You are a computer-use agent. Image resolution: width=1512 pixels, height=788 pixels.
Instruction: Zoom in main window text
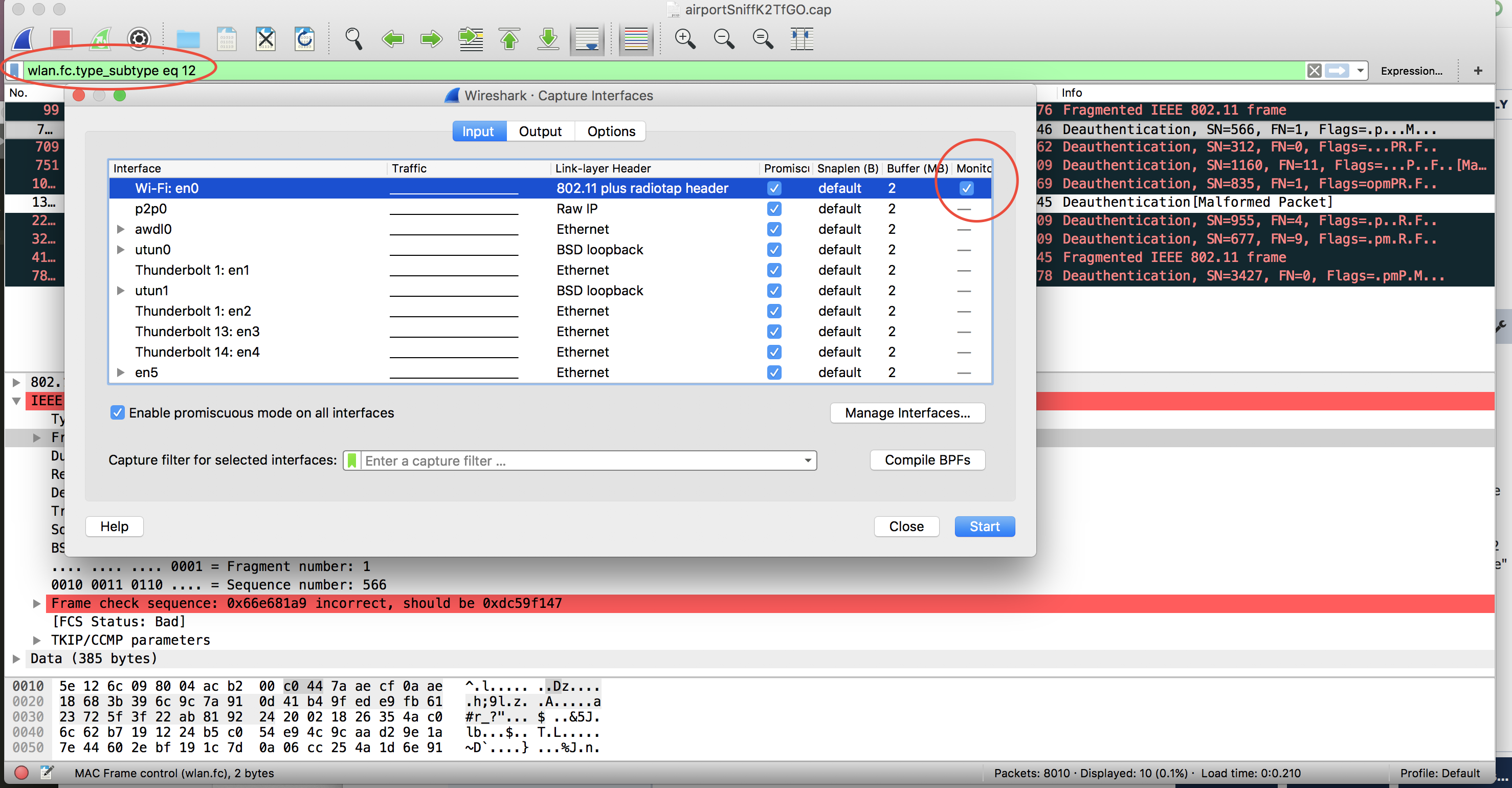click(685, 39)
